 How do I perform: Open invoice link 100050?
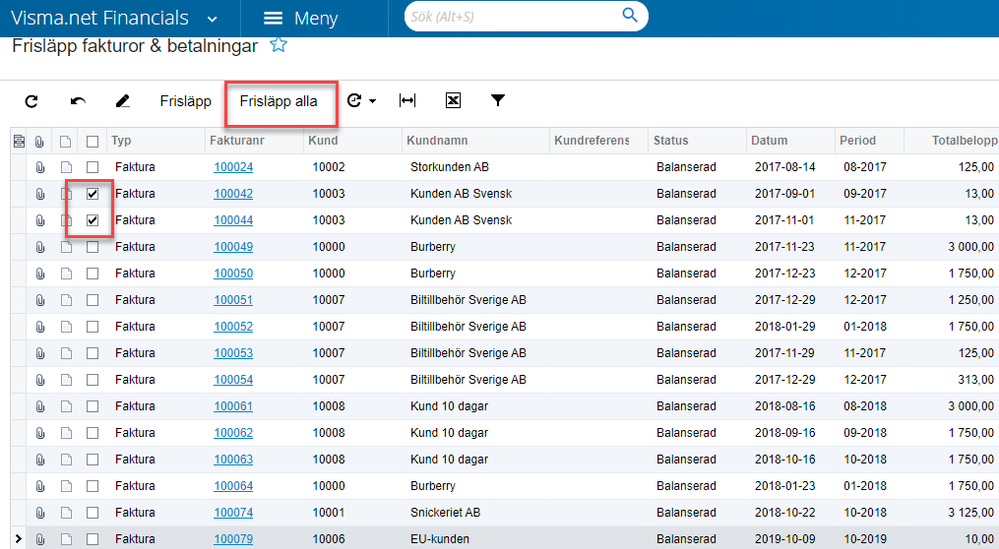(233, 274)
